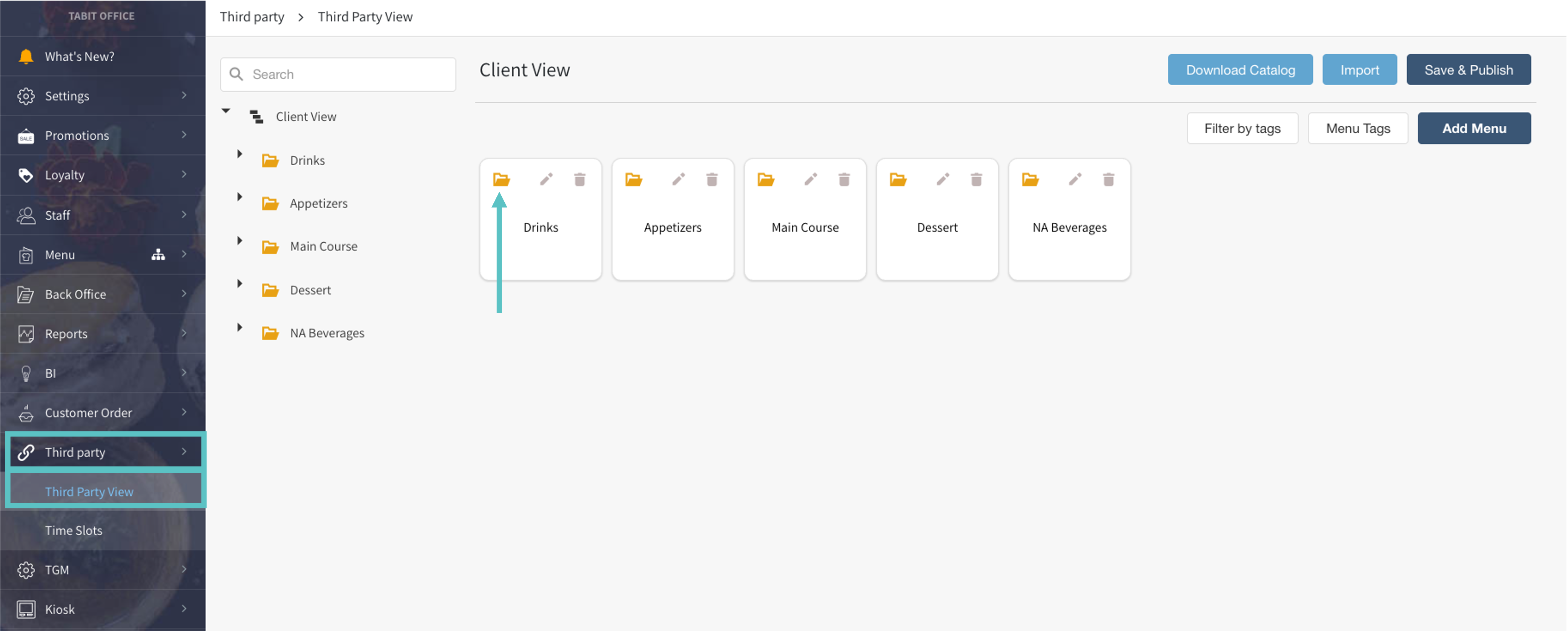Expand the Drinks tree node
Image resolution: width=1568 pixels, height=631 pixels.
[x=239, y=154]
